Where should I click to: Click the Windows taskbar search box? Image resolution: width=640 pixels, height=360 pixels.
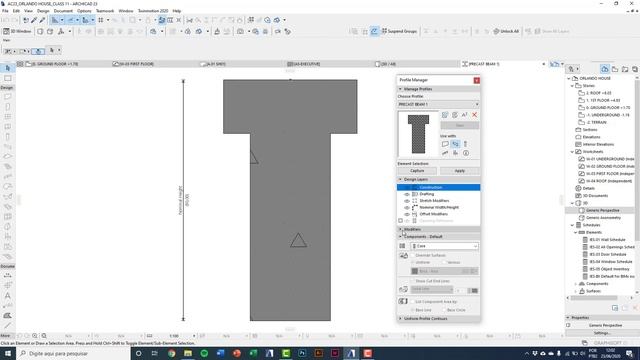pos(73,353)
